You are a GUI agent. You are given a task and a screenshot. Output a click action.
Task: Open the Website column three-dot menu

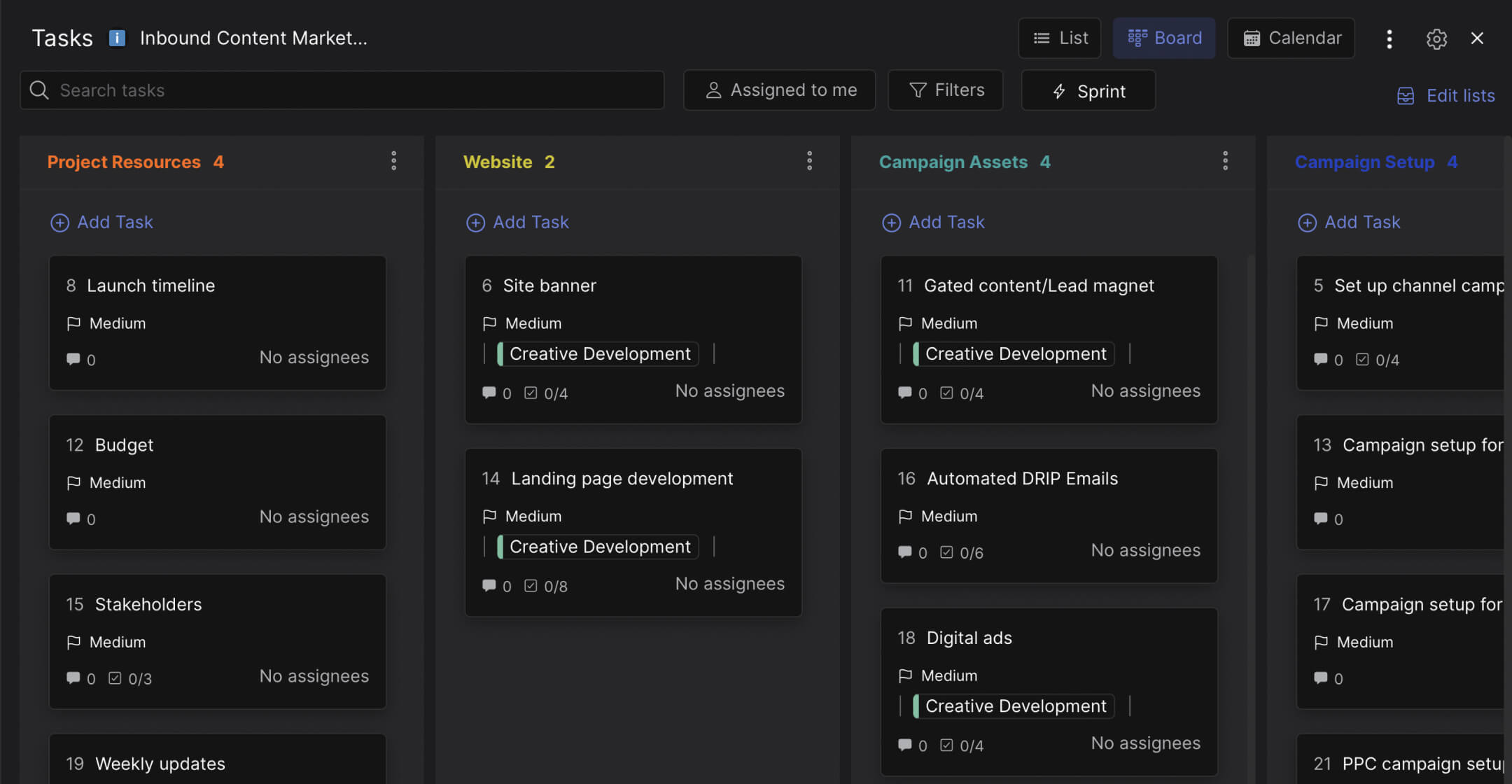click(x=809, y=161)
